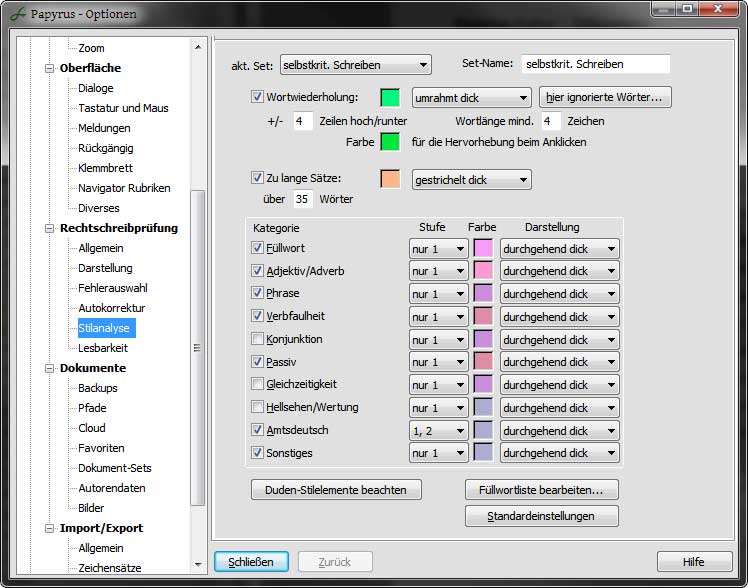Pick Wortwiederholung highlight color swatch
748x588 pixels.
[390, 97]
